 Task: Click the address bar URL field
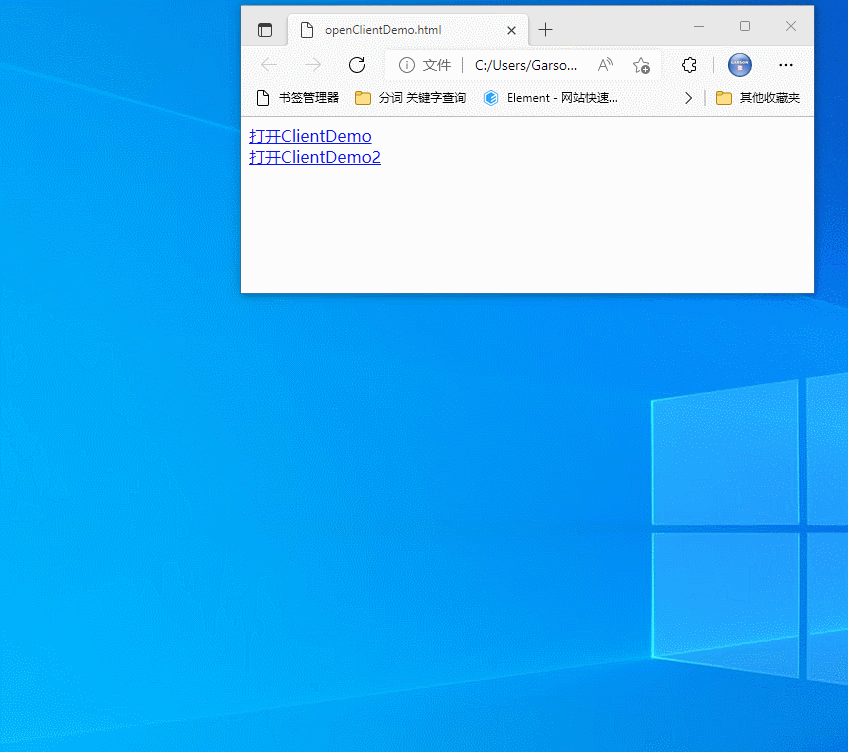[525, 65]
